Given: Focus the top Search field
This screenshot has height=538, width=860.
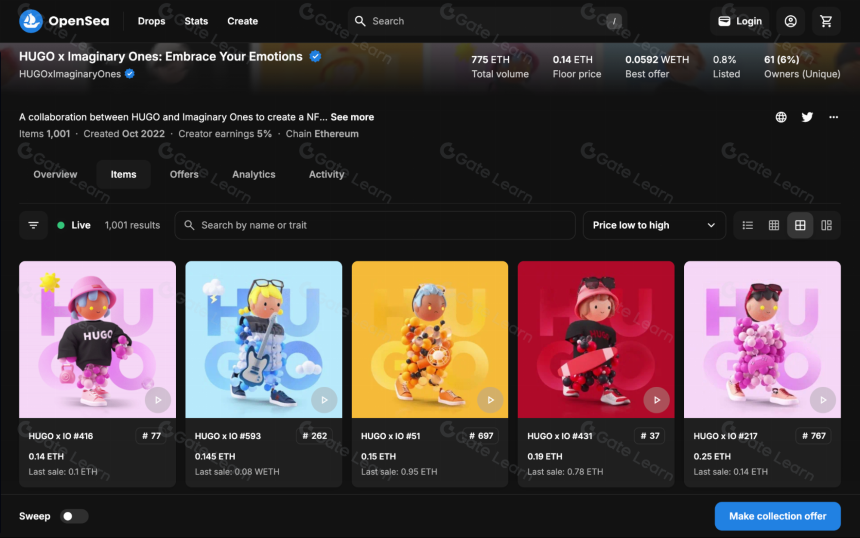Looking at the screenshot, I should point(487,21).
